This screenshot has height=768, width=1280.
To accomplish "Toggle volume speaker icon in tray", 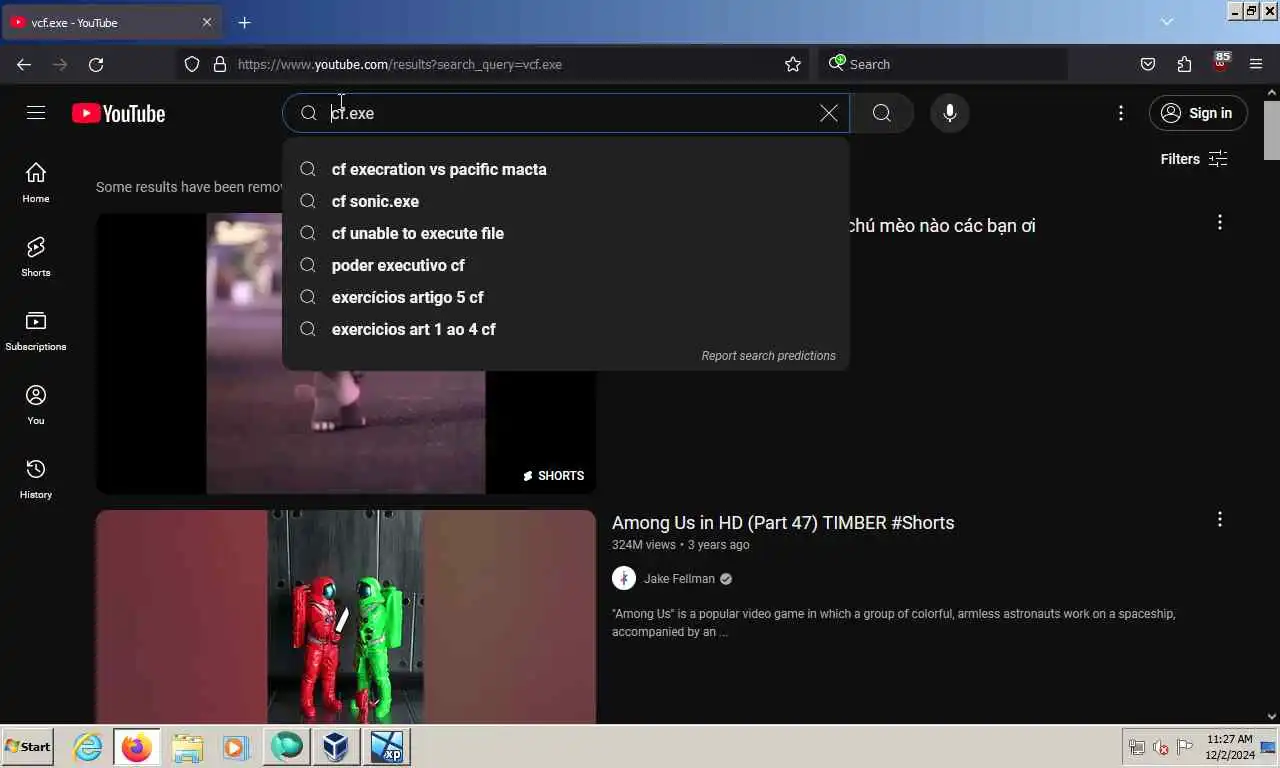I will [x=1161, y=747].
